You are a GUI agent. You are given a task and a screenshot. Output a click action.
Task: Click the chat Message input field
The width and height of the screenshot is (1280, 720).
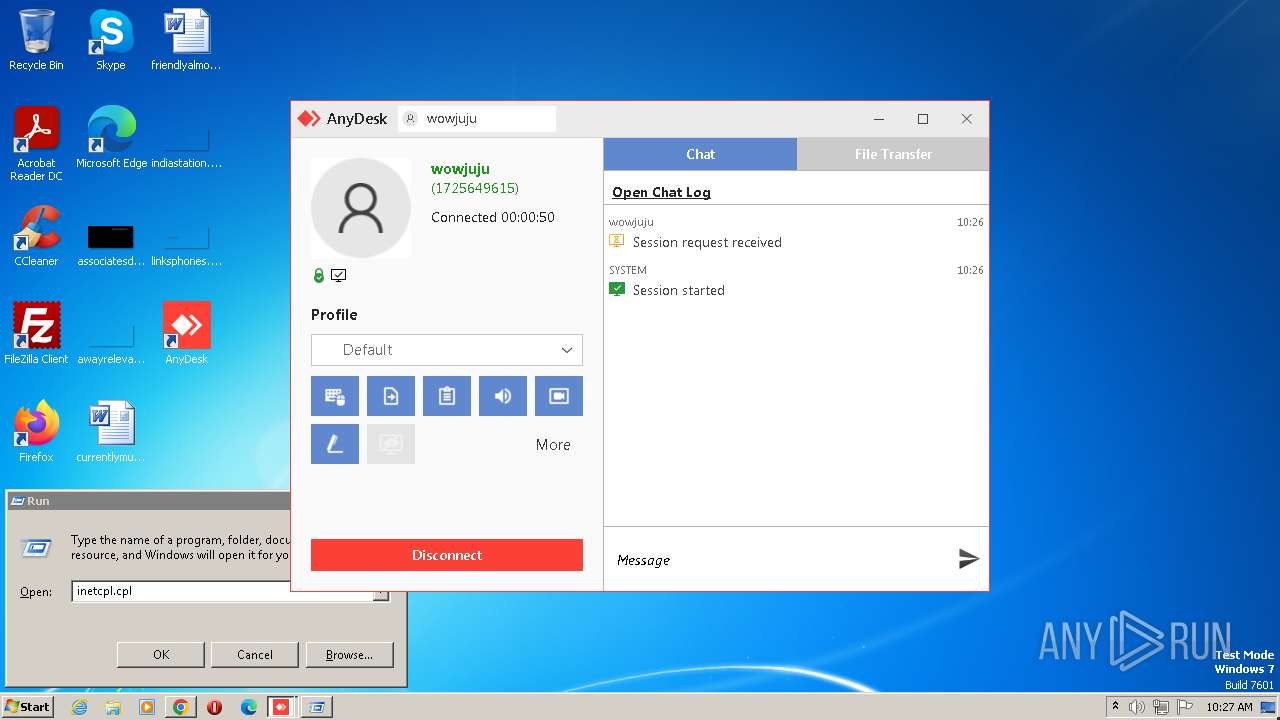tap(780, 560)
